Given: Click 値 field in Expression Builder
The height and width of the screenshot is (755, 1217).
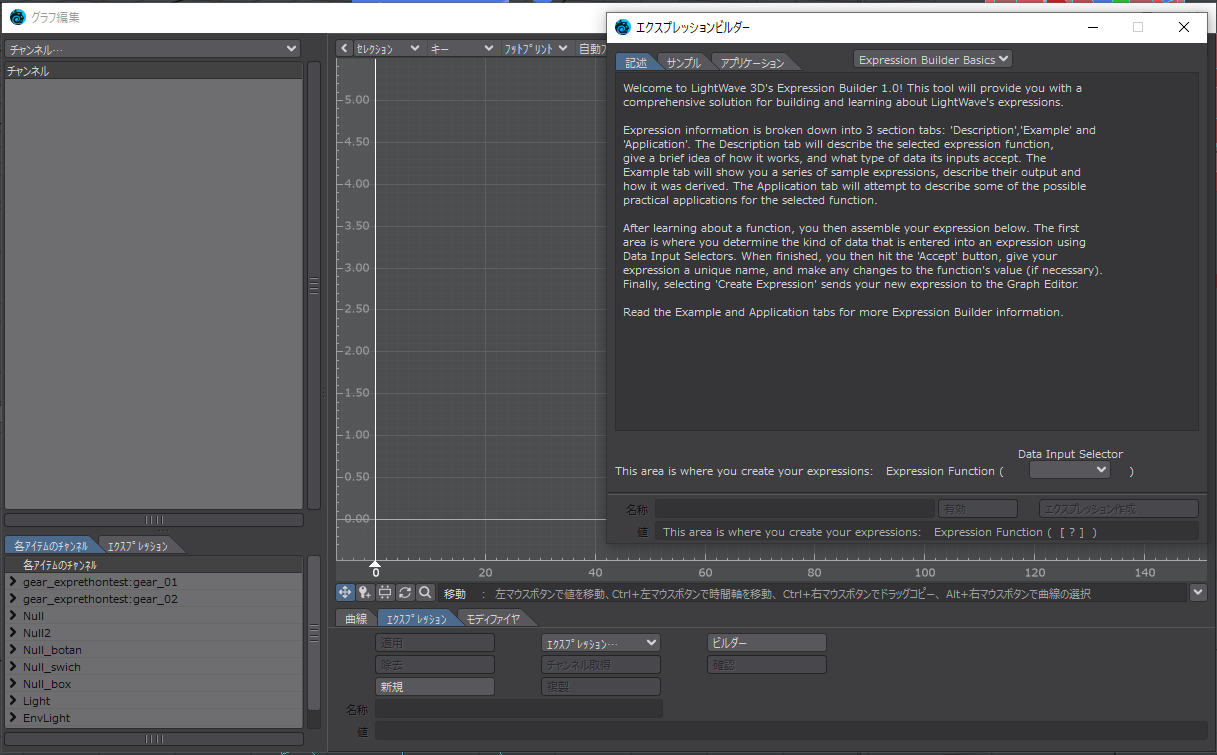Looking at the screenshot, I should [926, 532].
